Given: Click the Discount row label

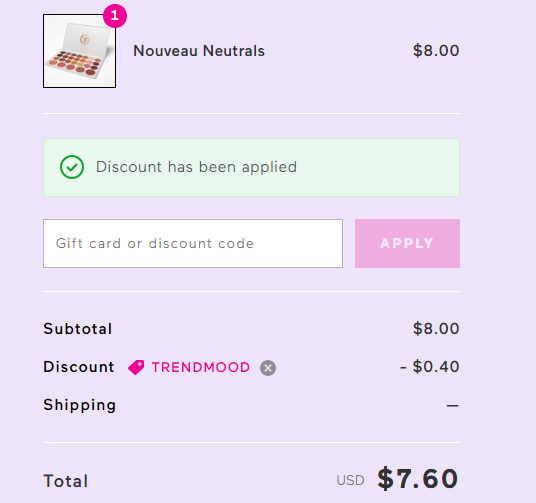Looking at the screenshot, I should (79, 367).
